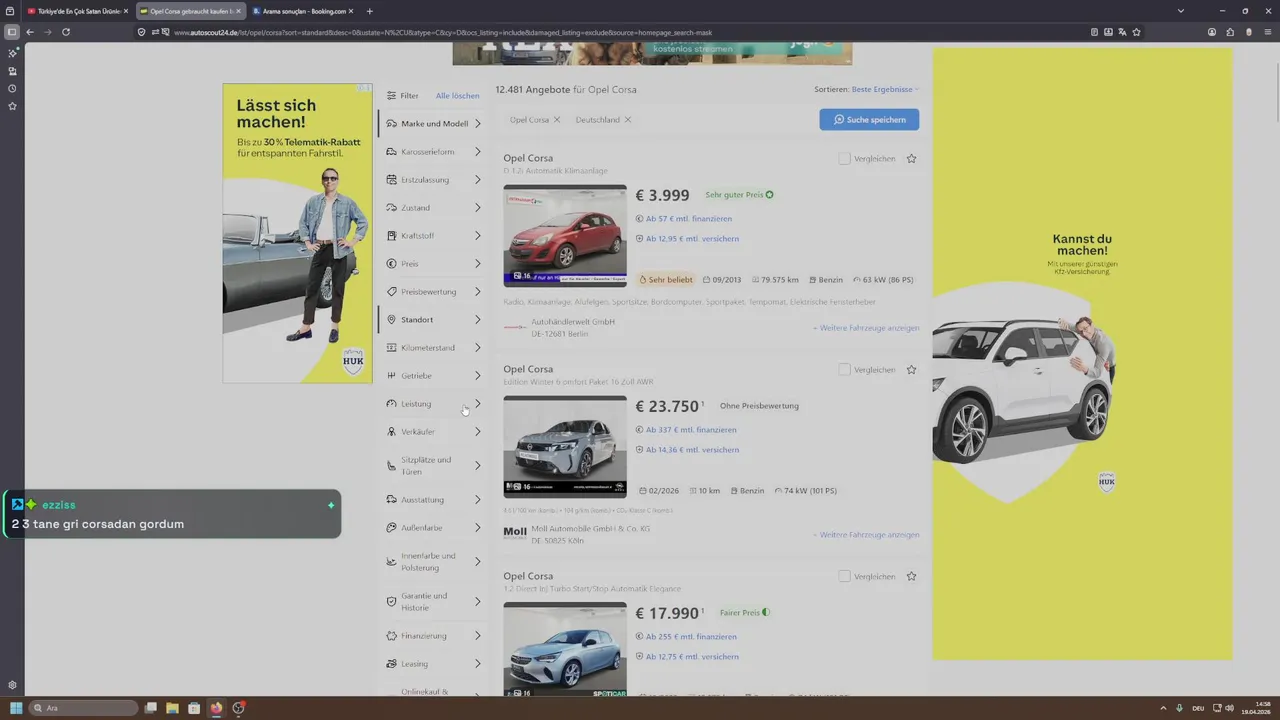Click Ab 14,36 € mtl. versichern link

692,450
